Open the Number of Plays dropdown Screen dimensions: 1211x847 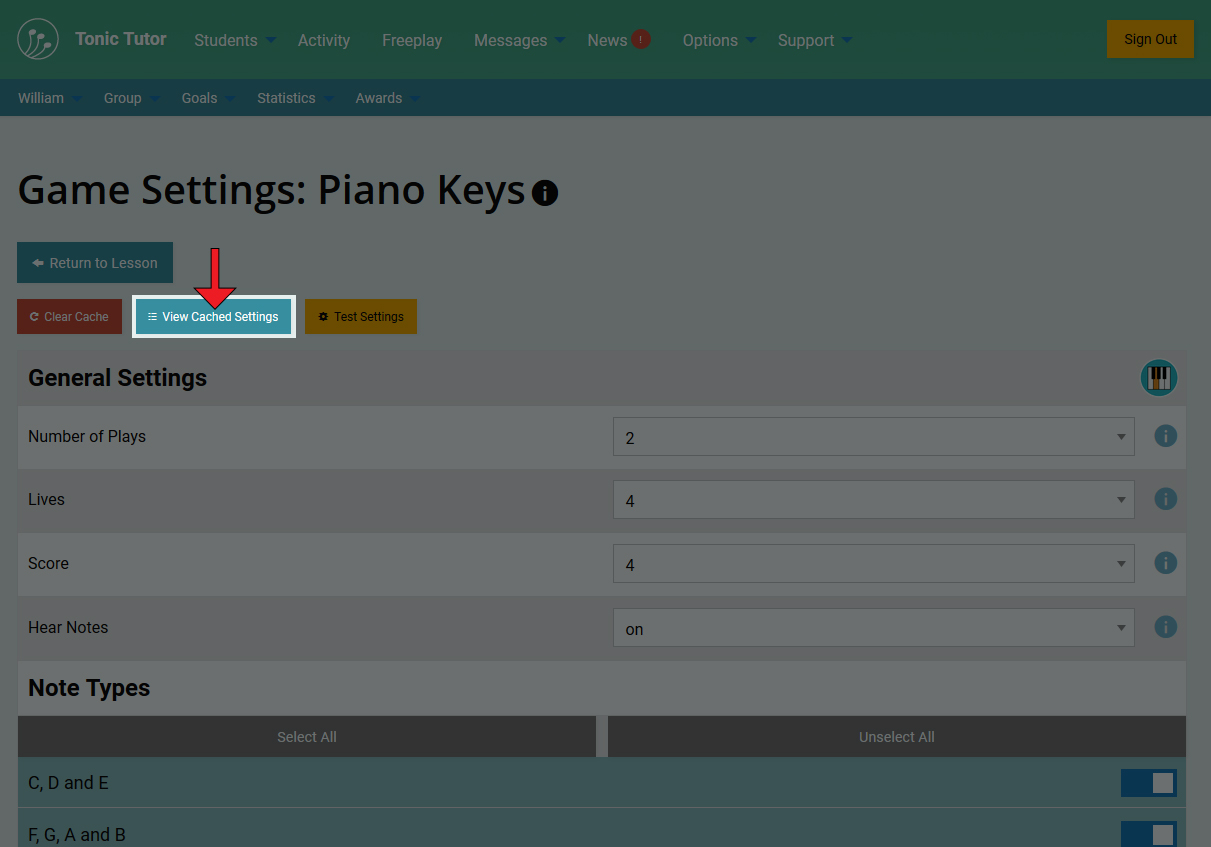873,437
